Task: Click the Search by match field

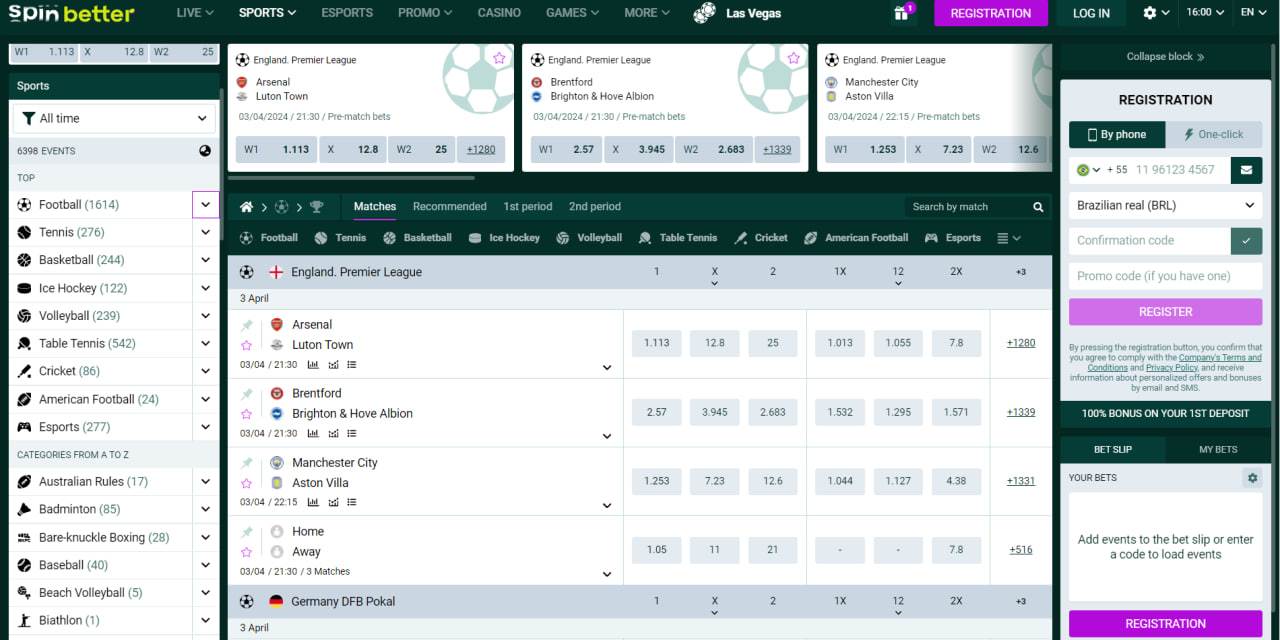Action: pyautogui.click(x=967, y=207)
